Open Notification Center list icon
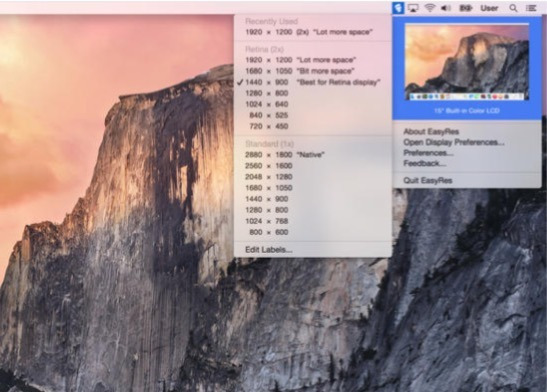 click(x=531, y=8)
